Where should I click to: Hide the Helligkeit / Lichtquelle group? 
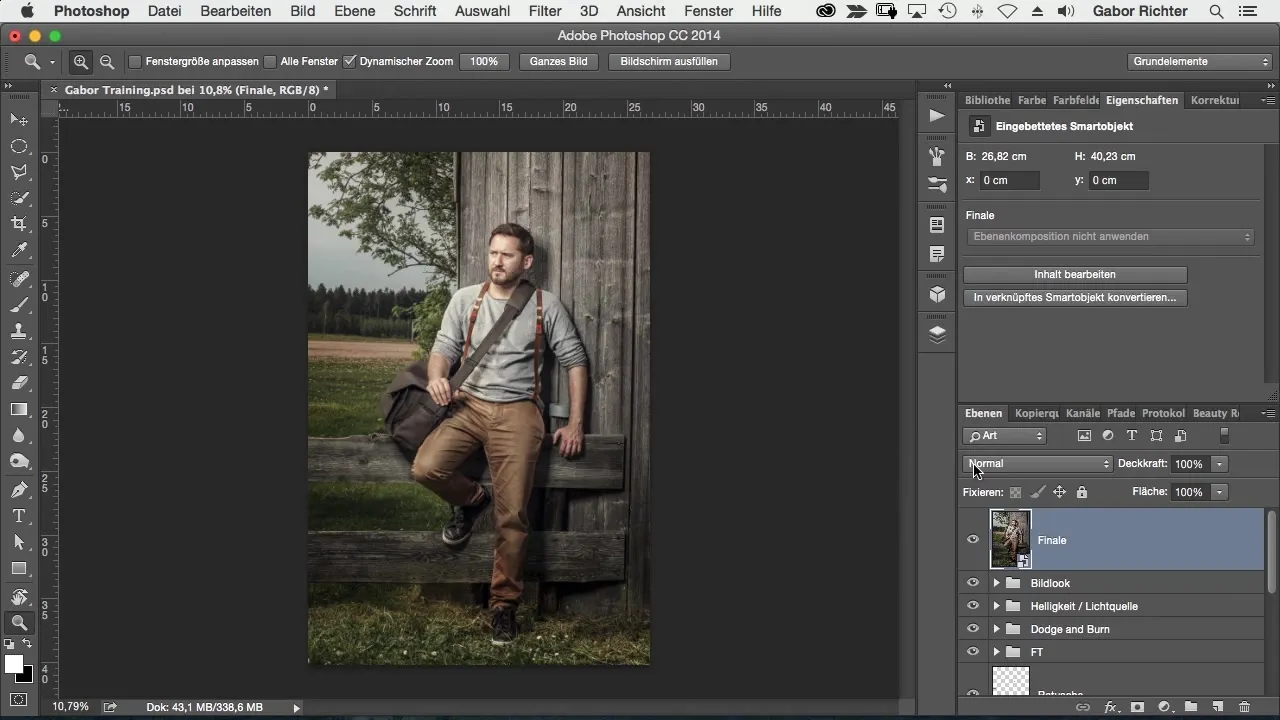click(972, 606)
